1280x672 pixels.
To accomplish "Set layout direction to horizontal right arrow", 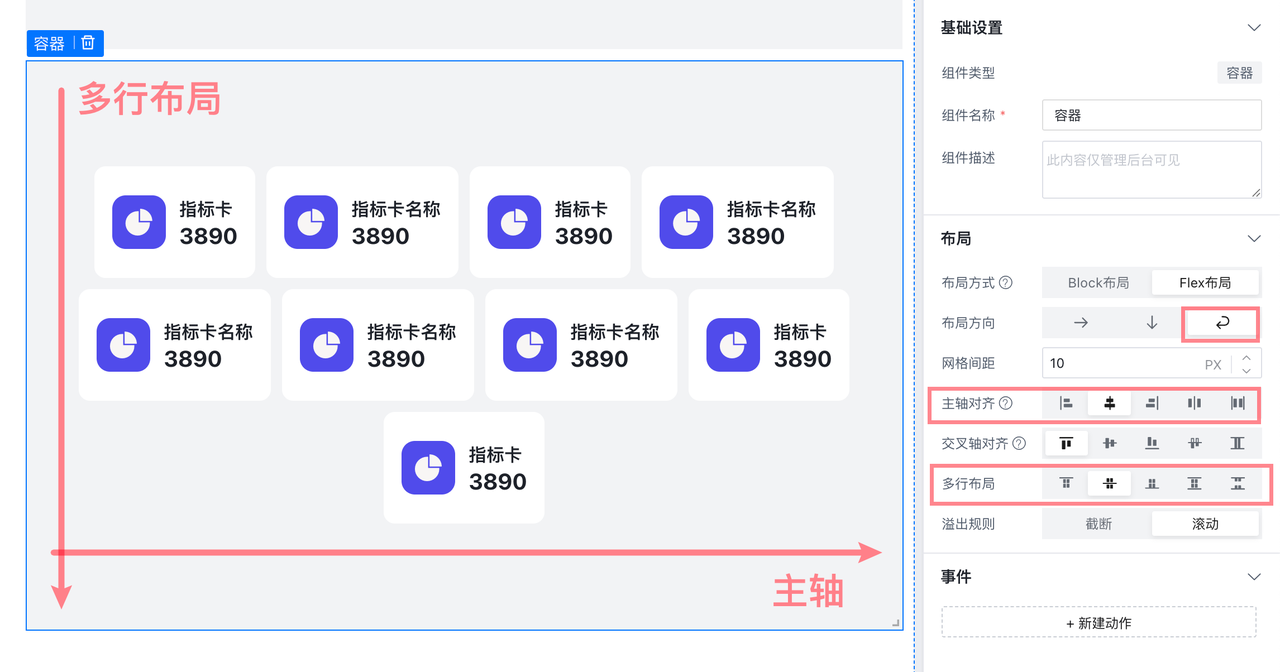I will point(1080,323).
